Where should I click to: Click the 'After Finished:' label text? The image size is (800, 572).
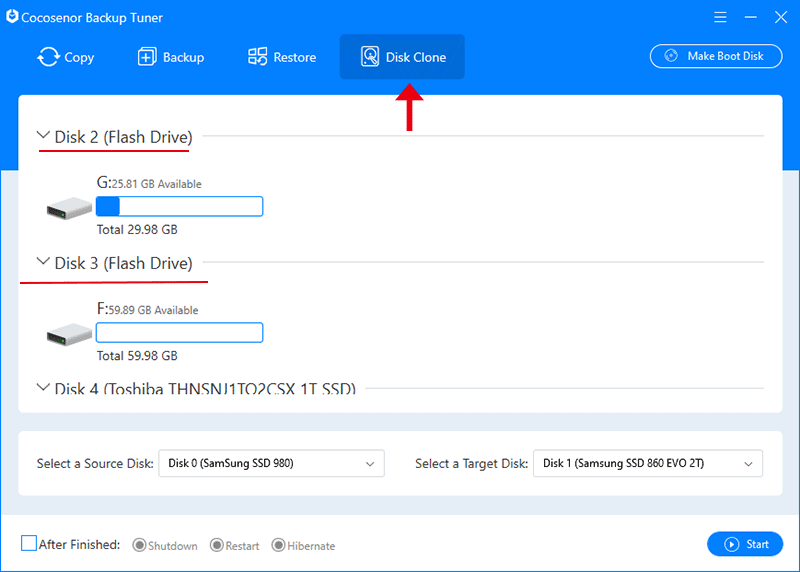[80, 544]
